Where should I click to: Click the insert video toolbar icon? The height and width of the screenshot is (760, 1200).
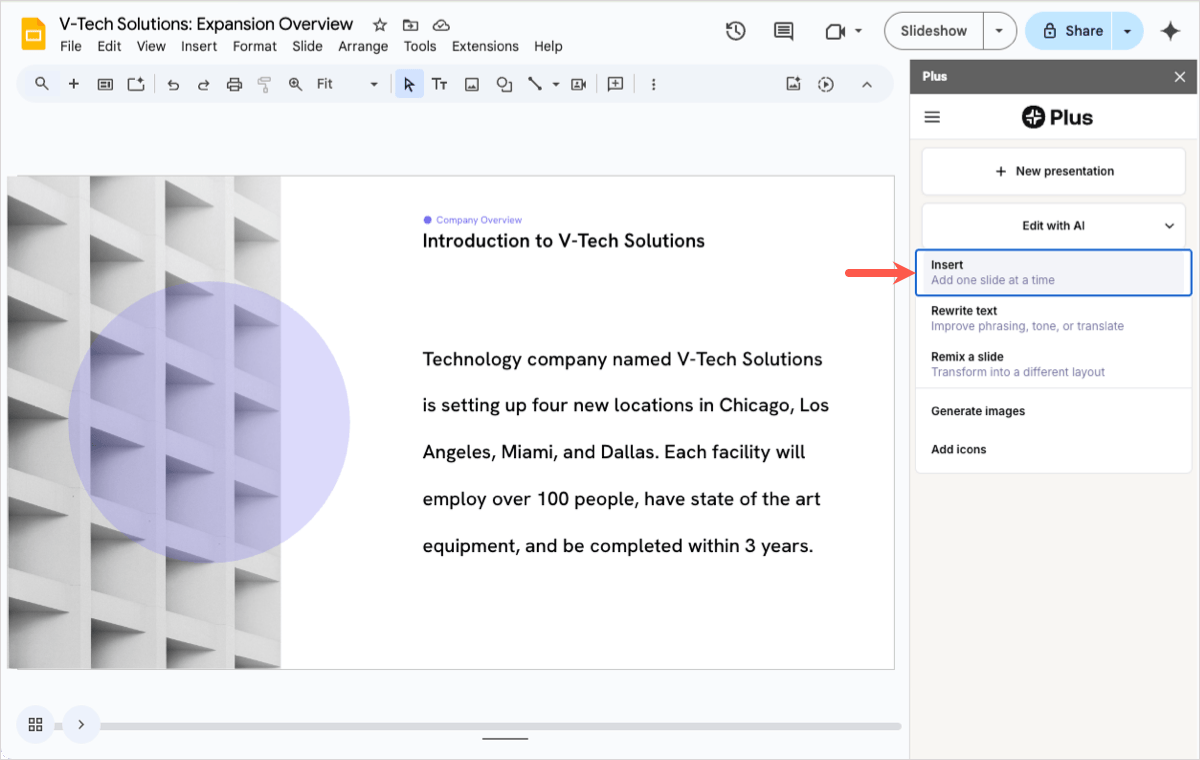(578, 85)
